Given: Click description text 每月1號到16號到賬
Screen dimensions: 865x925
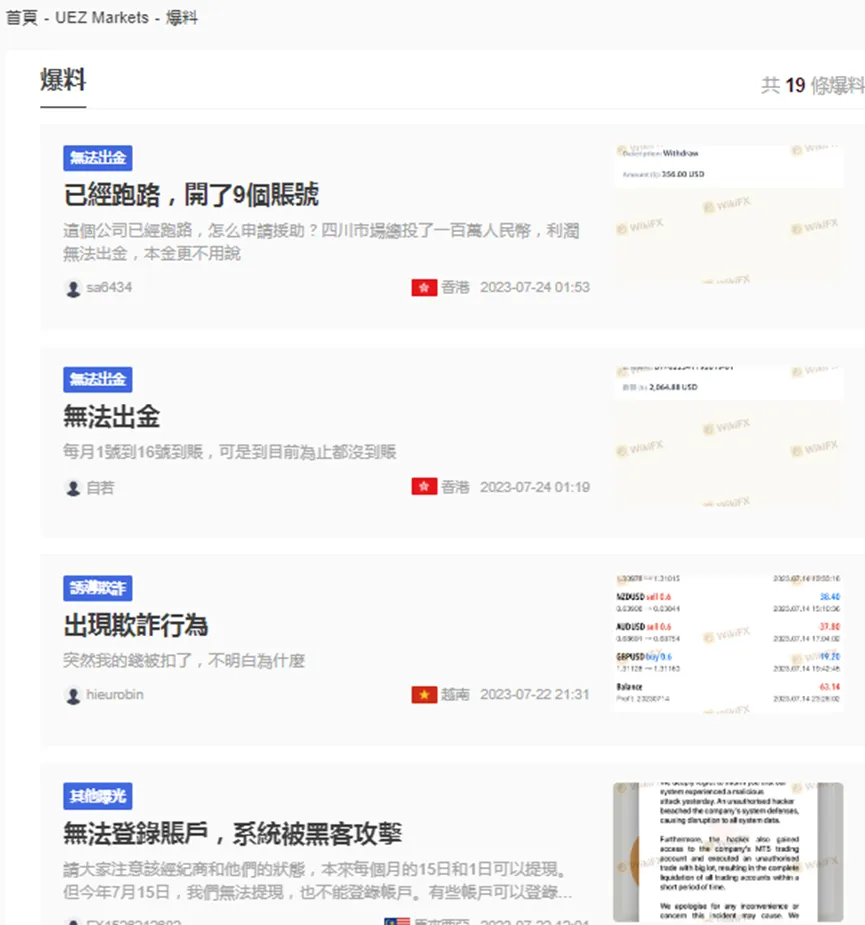Looking at the screenshot, I should point(230,452).
